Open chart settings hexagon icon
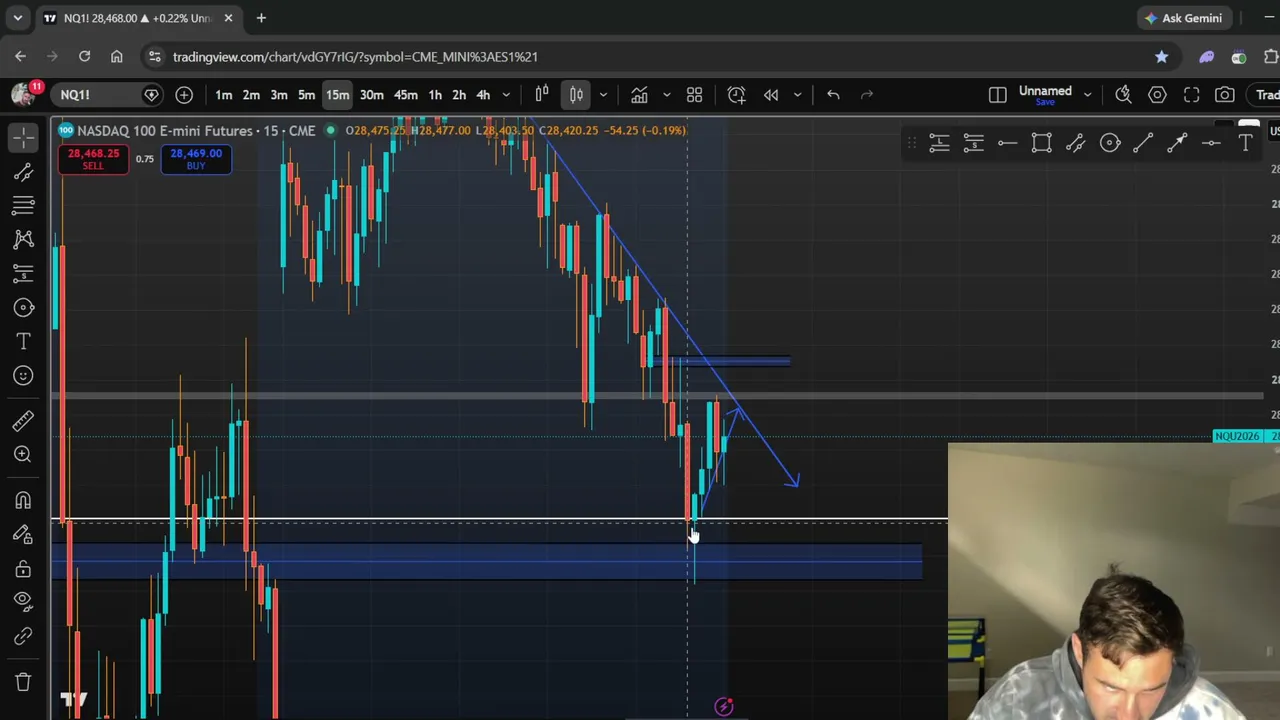This screenshot has width=1280, height=720. tap(1158, 95)
